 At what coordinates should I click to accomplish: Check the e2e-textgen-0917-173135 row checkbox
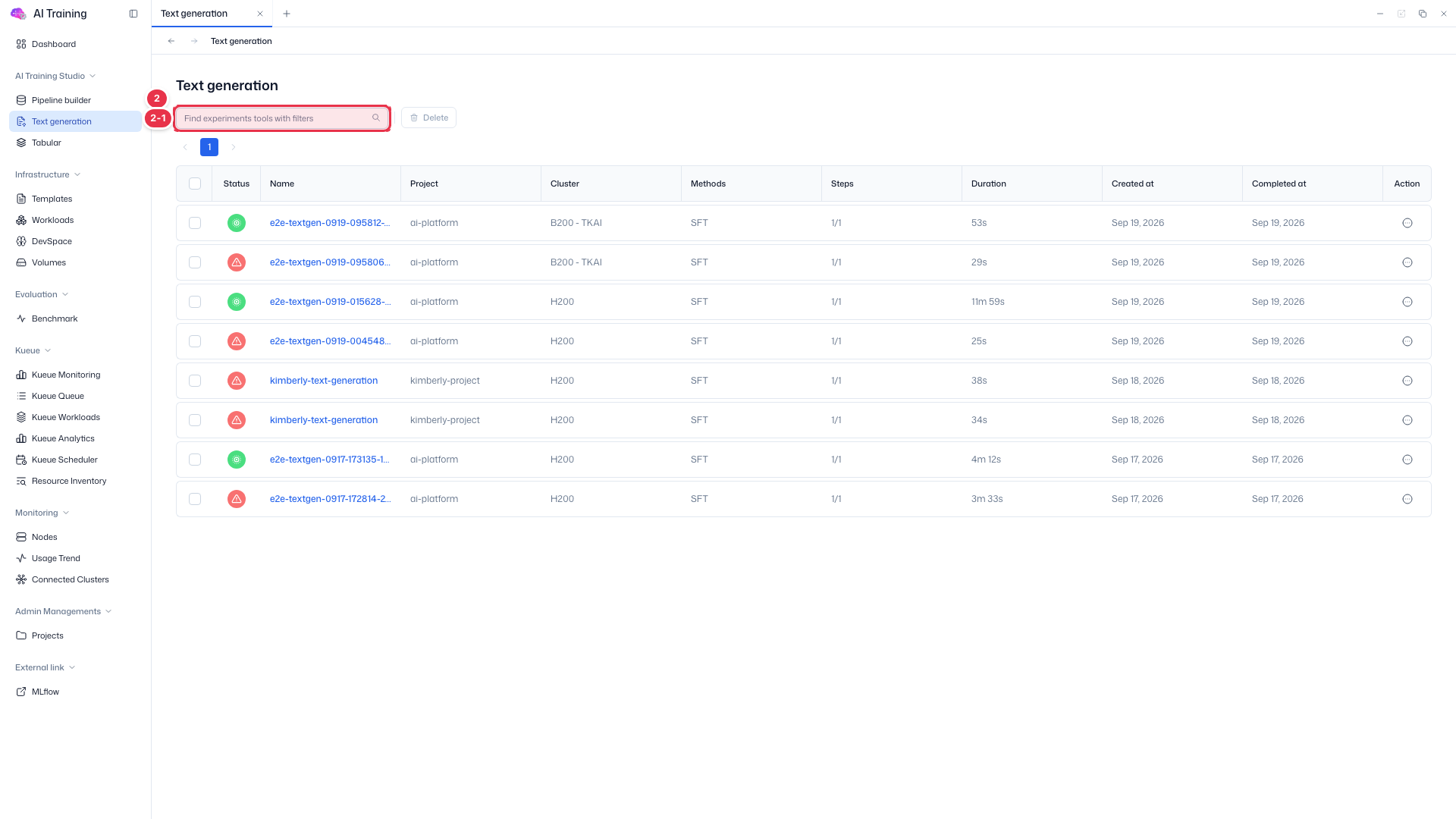point(195,460)
